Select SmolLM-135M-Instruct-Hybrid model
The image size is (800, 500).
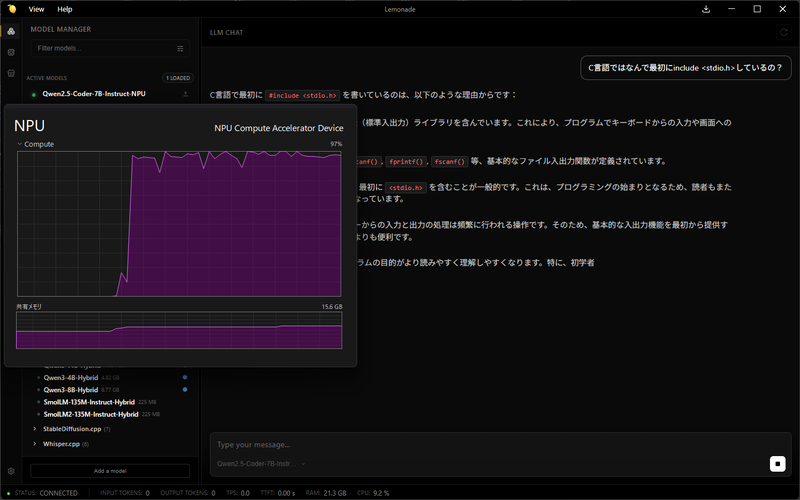coord(89,403)
